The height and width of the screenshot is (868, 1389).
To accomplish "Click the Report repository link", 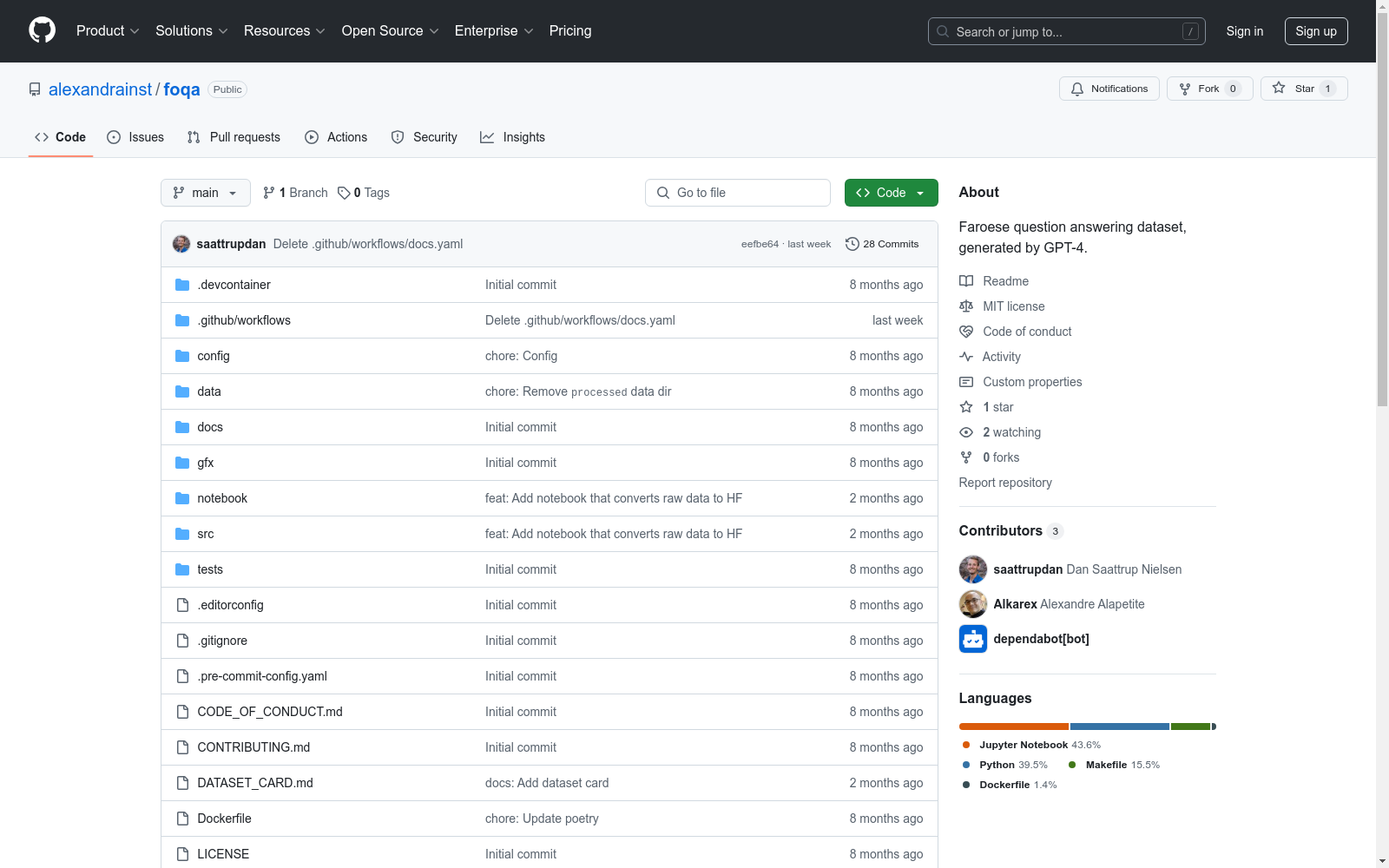I will click(x=1005, y=483).
